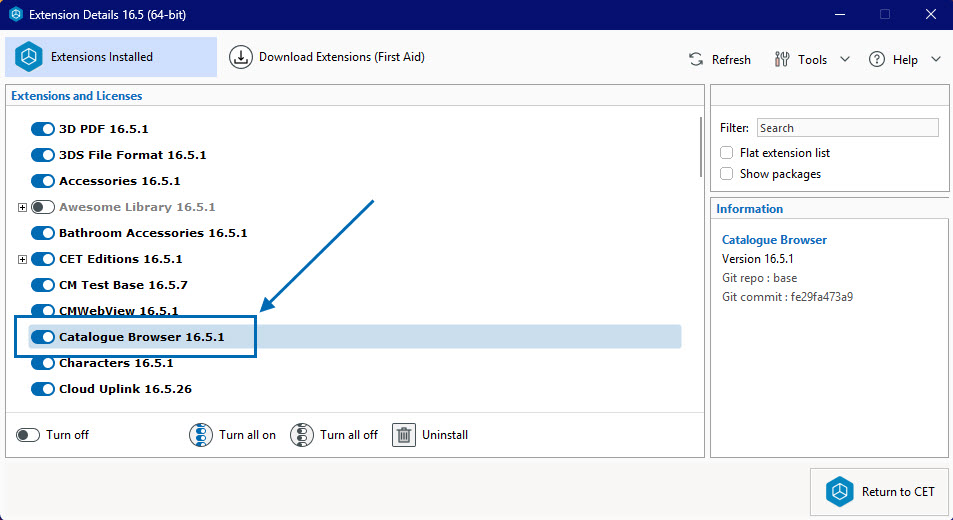Click the Filter search field
This screenshot has width=953, height=520.
(847, 128)
